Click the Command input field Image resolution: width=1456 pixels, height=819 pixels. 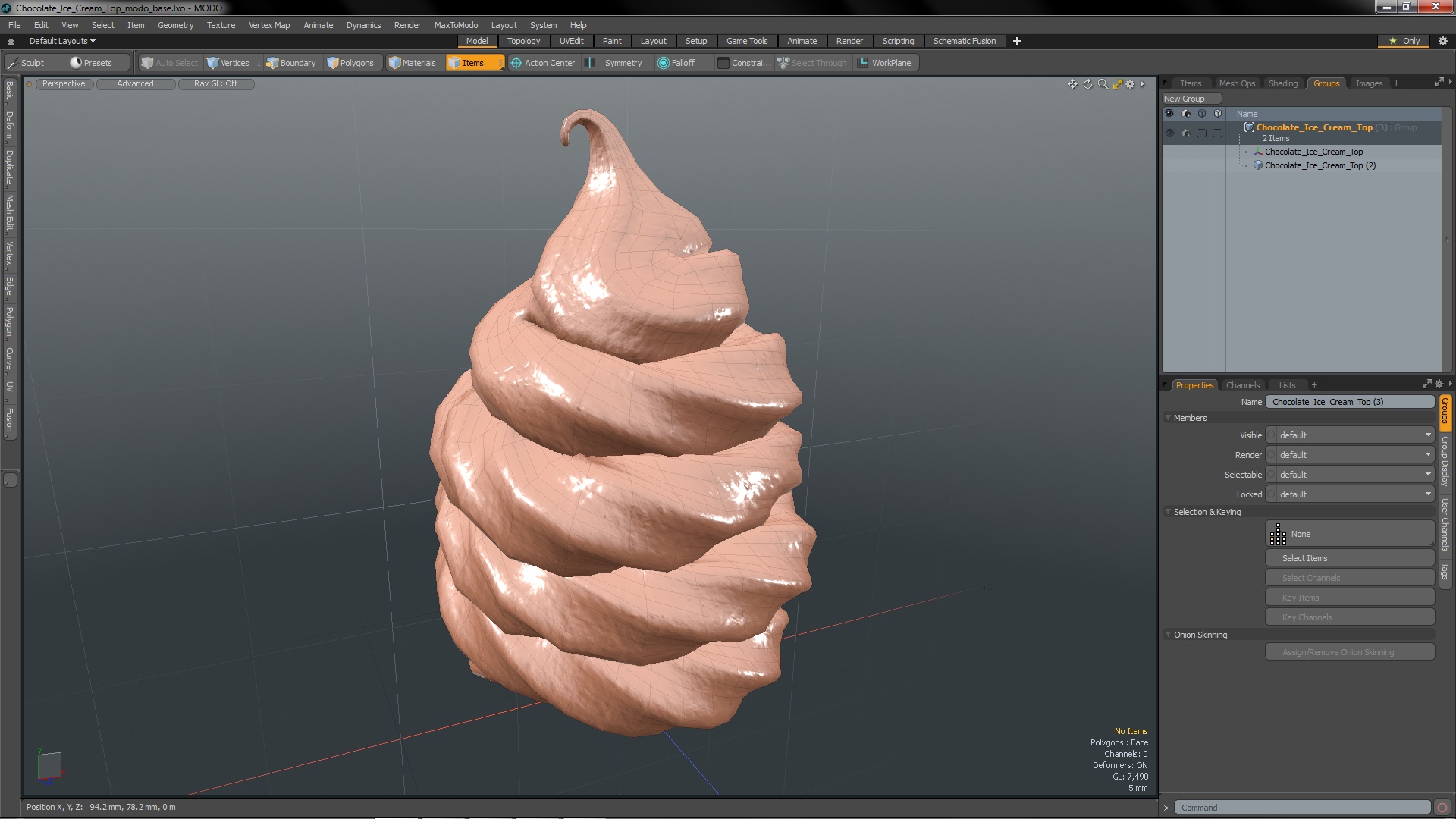(1301, 808)
